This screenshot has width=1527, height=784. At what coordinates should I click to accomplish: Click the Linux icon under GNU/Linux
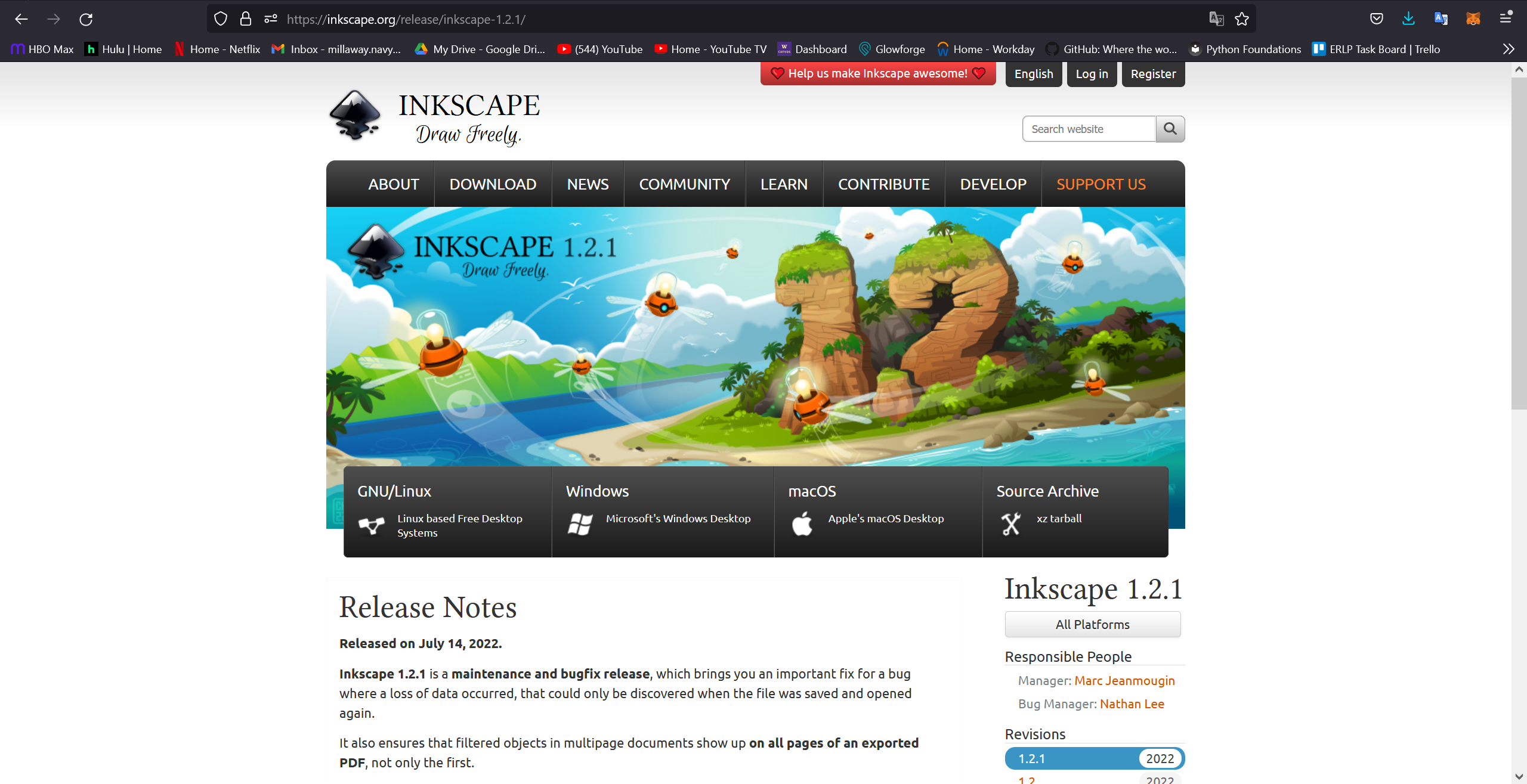coord(371,525)
